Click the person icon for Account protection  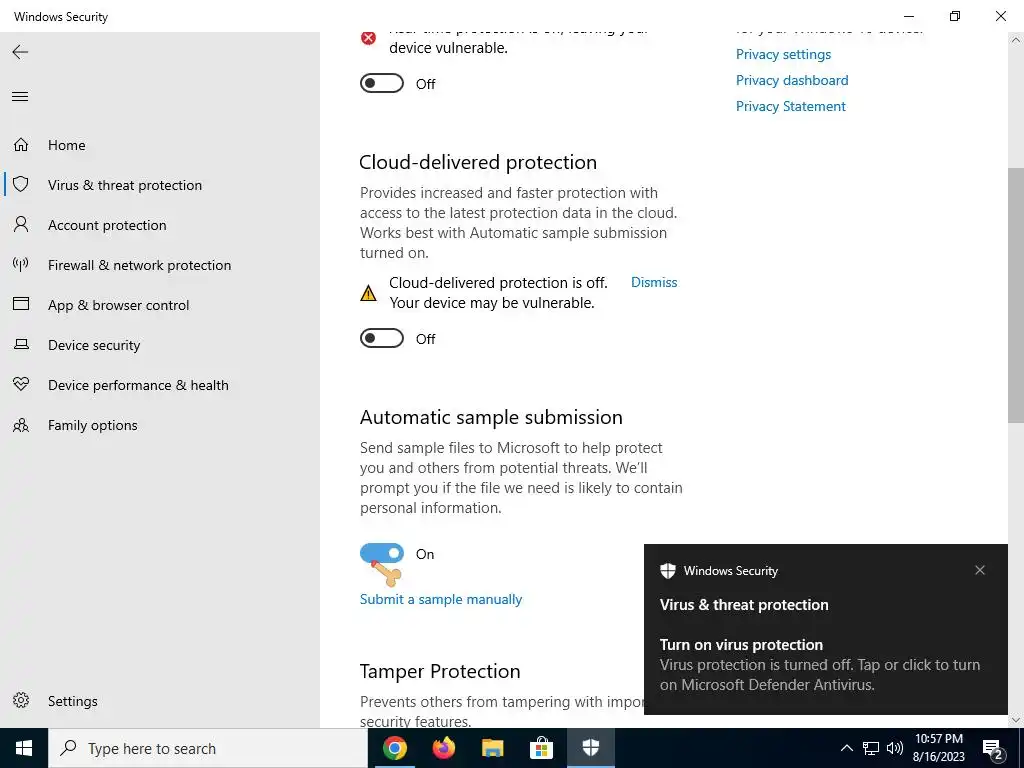[21, 225]
